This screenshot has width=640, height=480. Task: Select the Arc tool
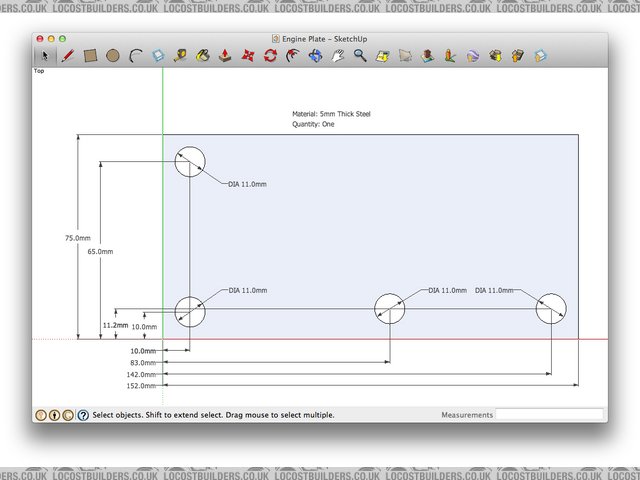click(135, 56)
